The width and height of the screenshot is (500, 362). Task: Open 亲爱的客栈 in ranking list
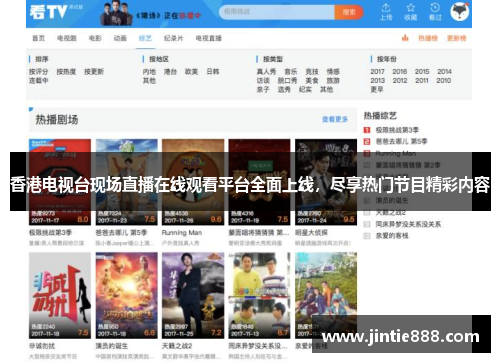tap(392, 236)
